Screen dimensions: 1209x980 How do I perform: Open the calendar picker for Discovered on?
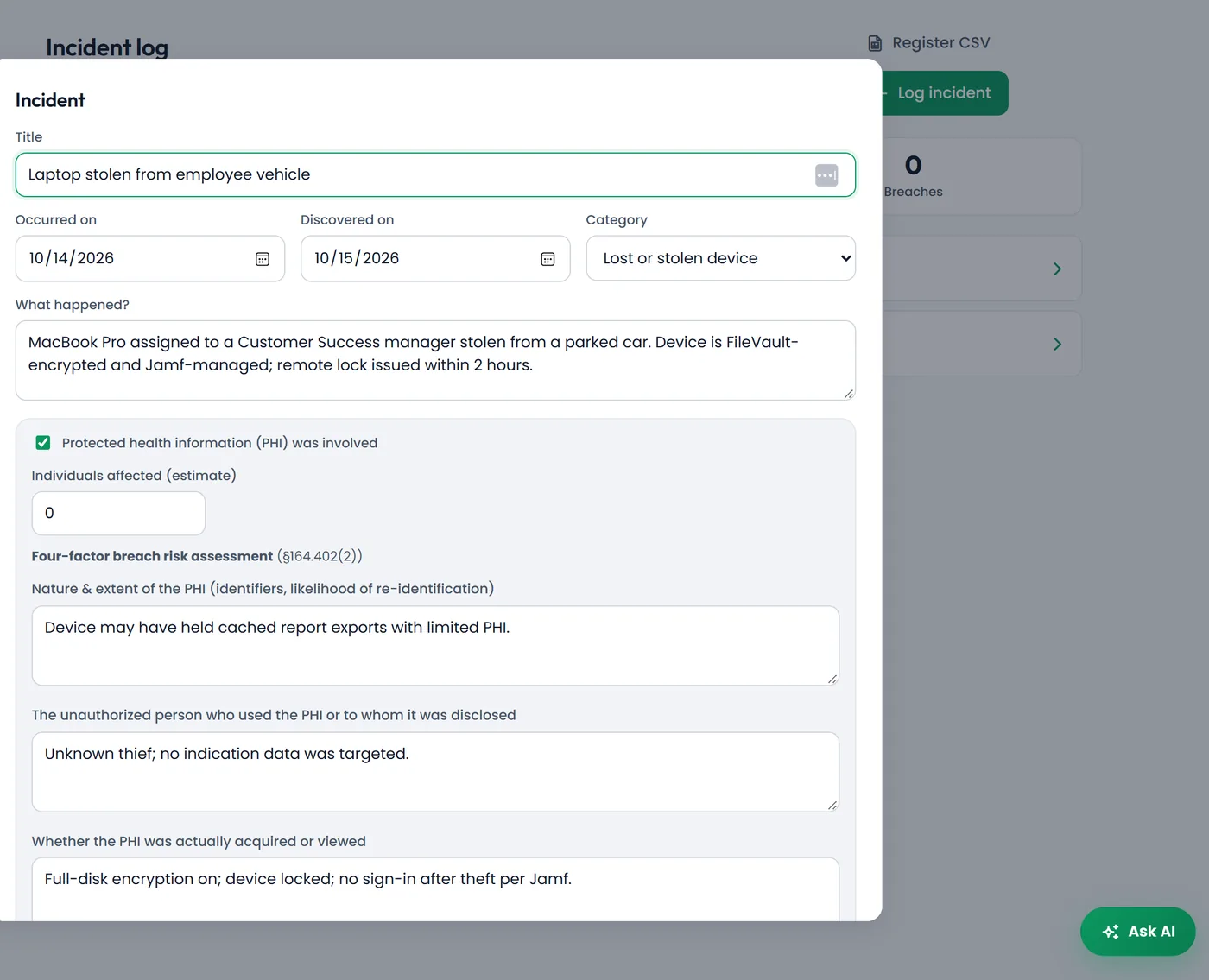548,259
